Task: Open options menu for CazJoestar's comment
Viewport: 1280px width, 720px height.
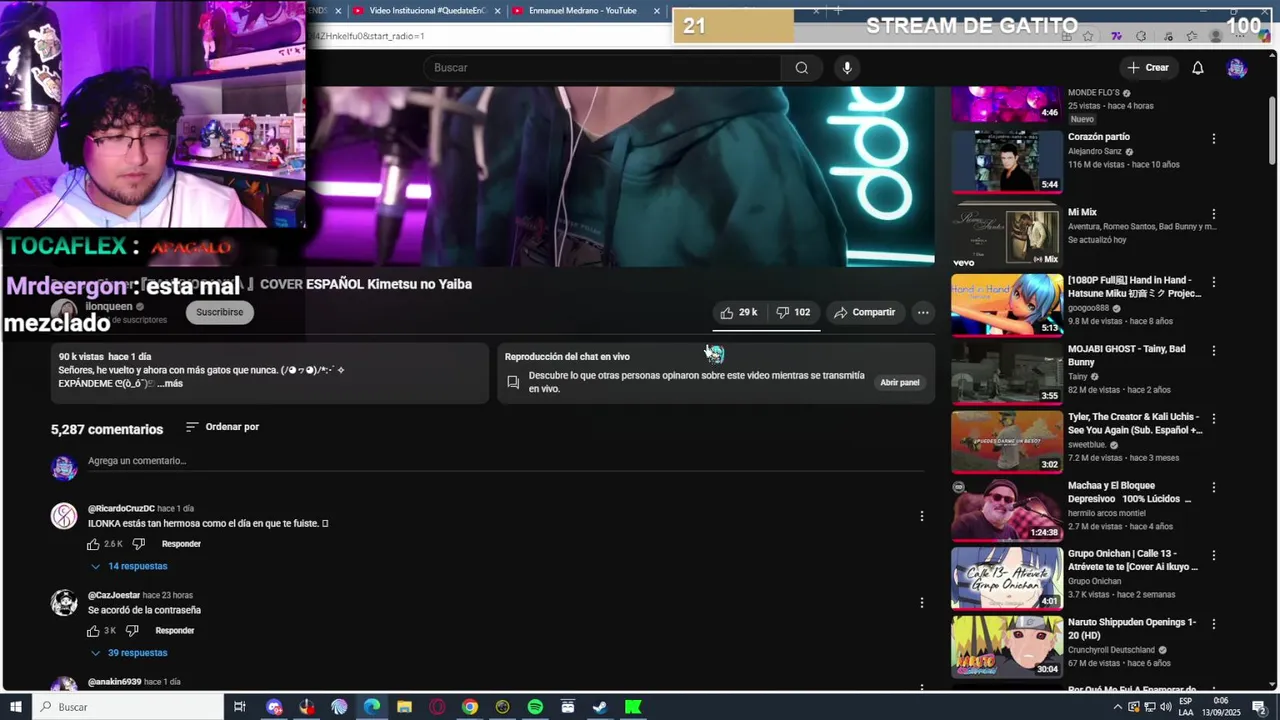Action: pos(922,603)
